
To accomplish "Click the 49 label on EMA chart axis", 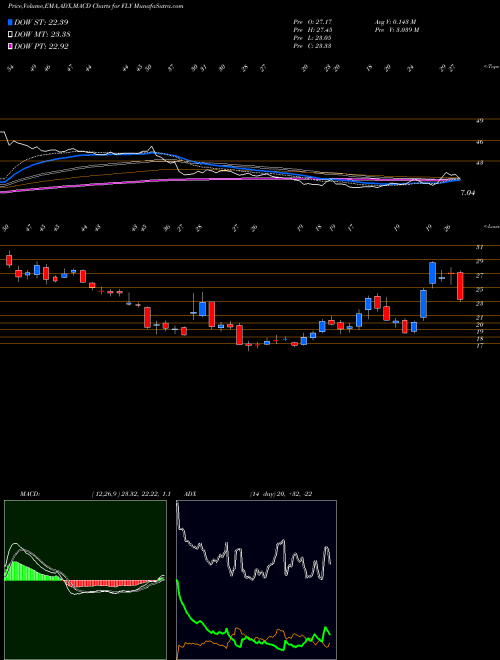I will pos(479,121).
